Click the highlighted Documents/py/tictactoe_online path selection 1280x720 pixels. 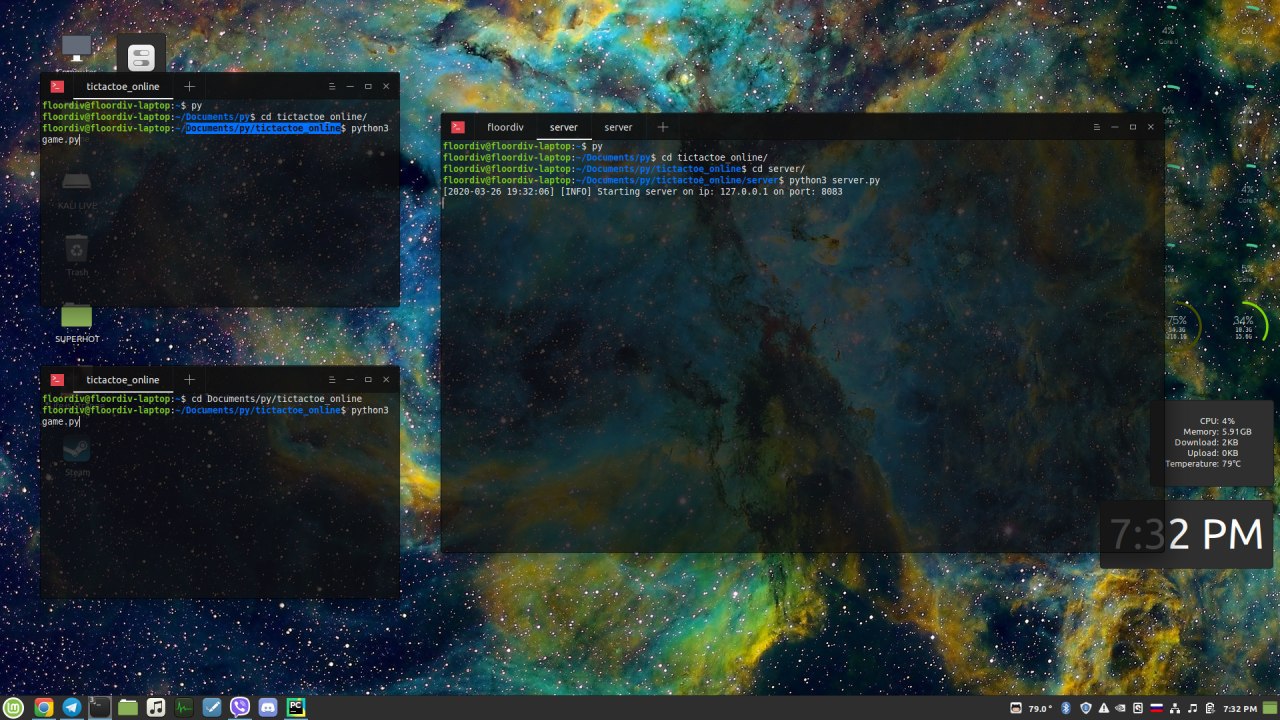(262, 128)
